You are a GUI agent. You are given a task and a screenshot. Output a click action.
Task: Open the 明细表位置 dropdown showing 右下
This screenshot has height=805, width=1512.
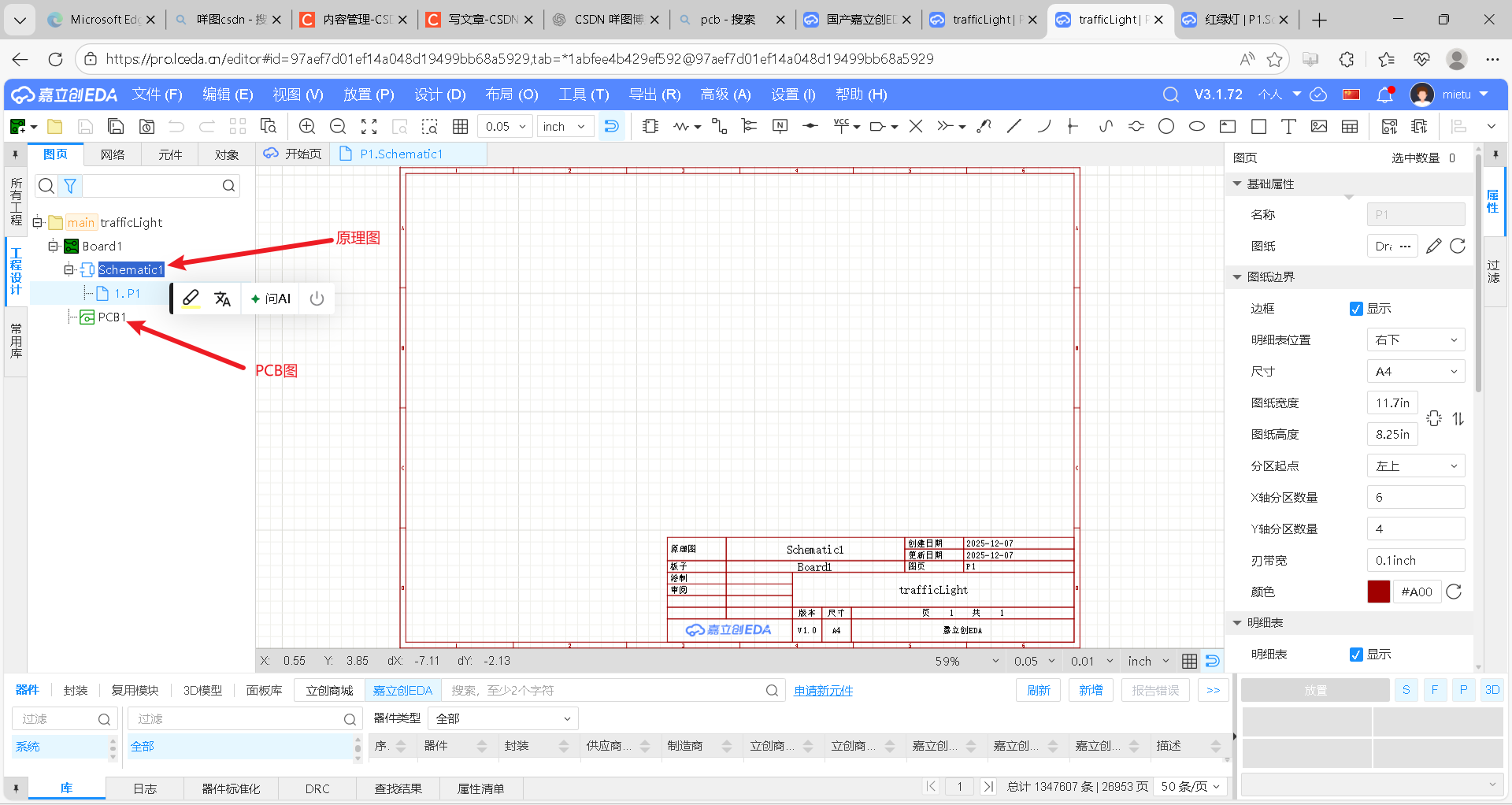click(1416, 339)
